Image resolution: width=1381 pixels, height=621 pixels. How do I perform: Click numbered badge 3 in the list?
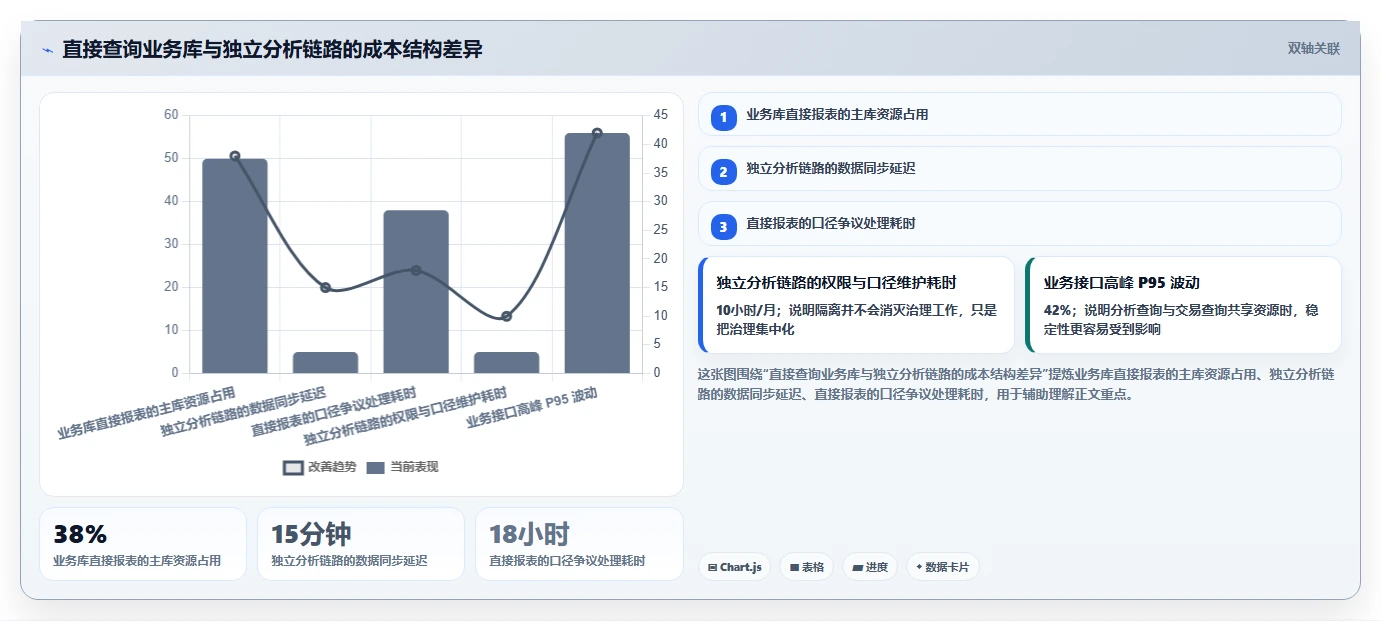(x=724, y=226)
